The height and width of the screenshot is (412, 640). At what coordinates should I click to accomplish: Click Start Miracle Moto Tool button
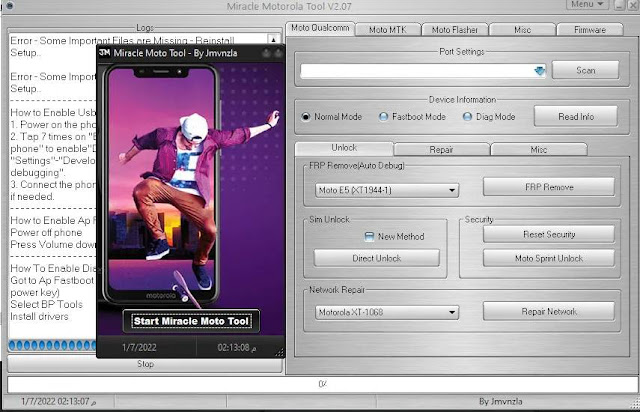[191, 321]
